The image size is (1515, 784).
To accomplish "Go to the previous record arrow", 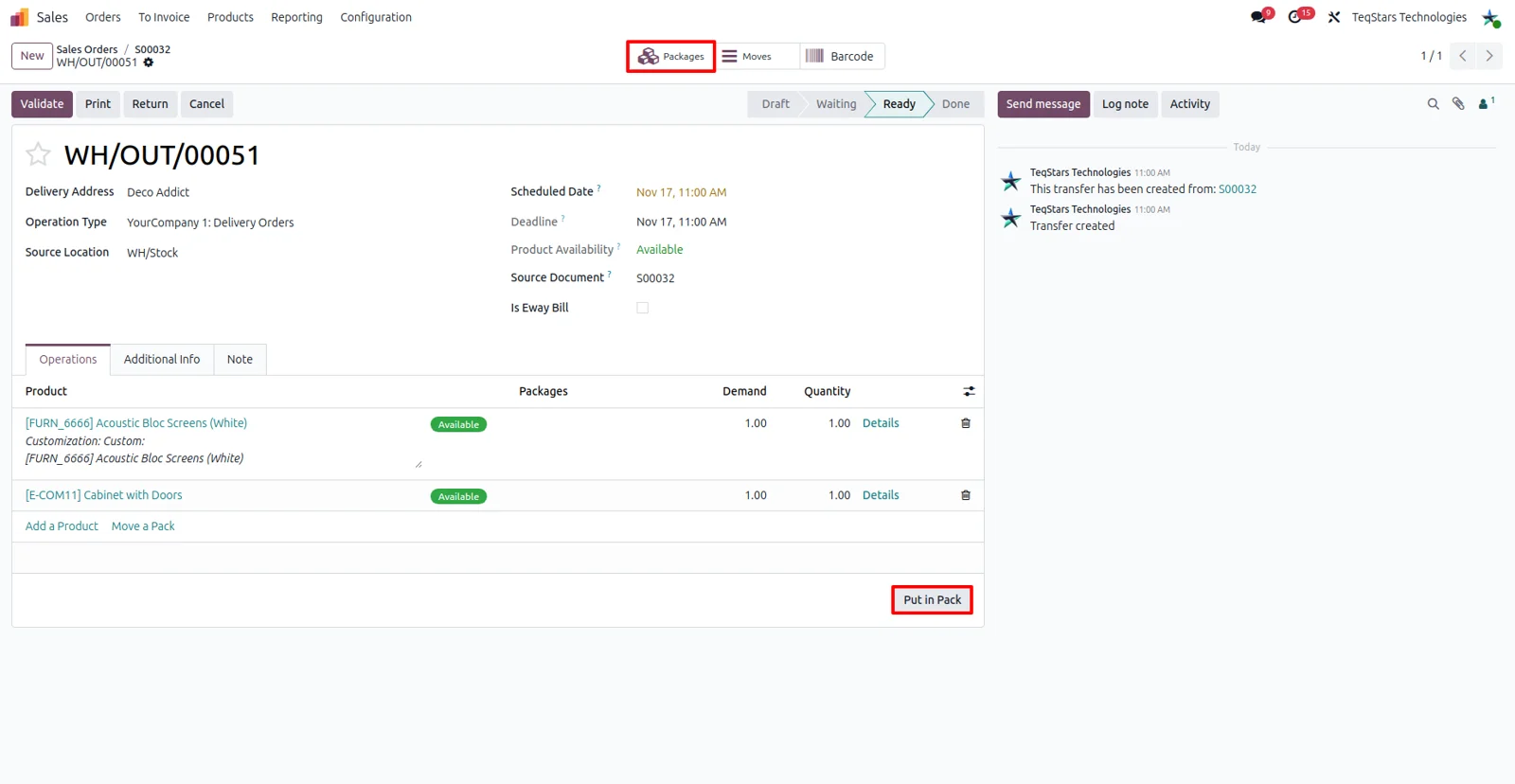I will point(1463,56).
